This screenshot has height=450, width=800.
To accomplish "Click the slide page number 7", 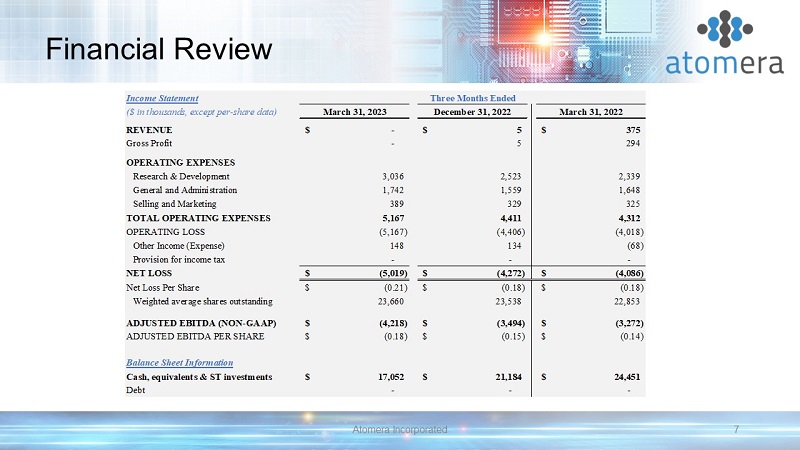I will [736, 429].
